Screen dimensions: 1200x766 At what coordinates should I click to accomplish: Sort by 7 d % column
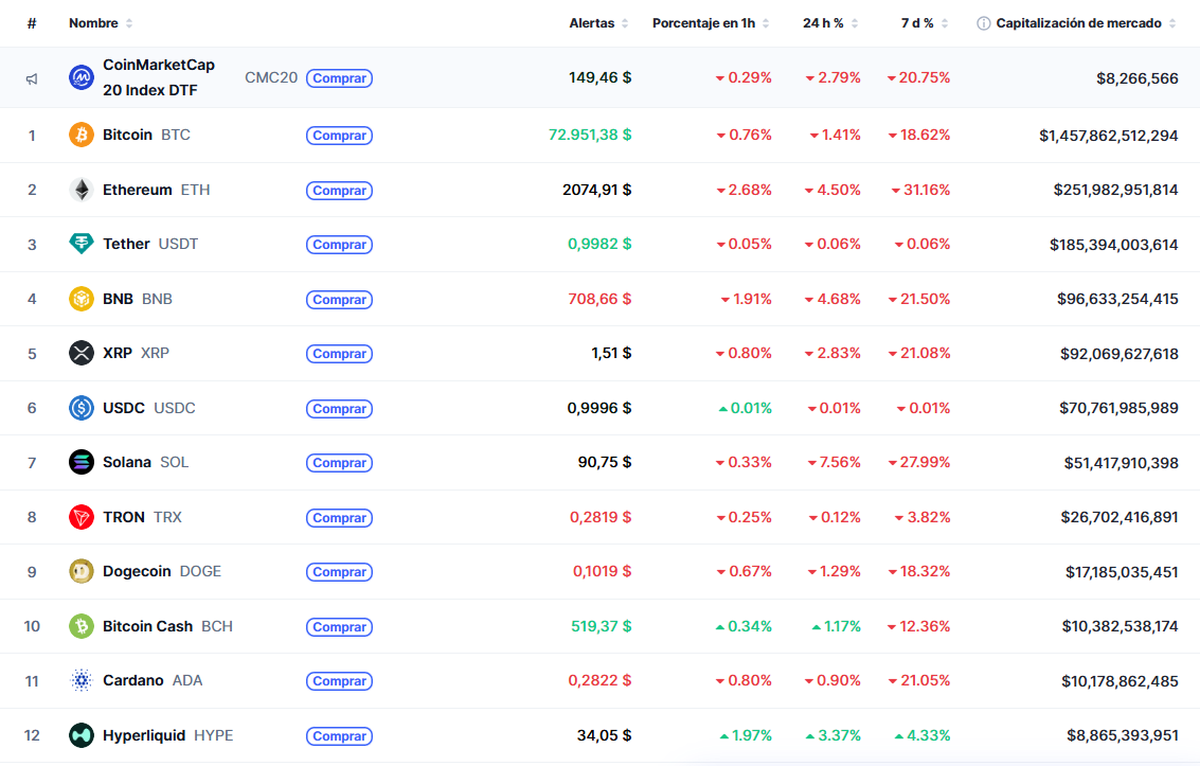click(x=915, y=23)
